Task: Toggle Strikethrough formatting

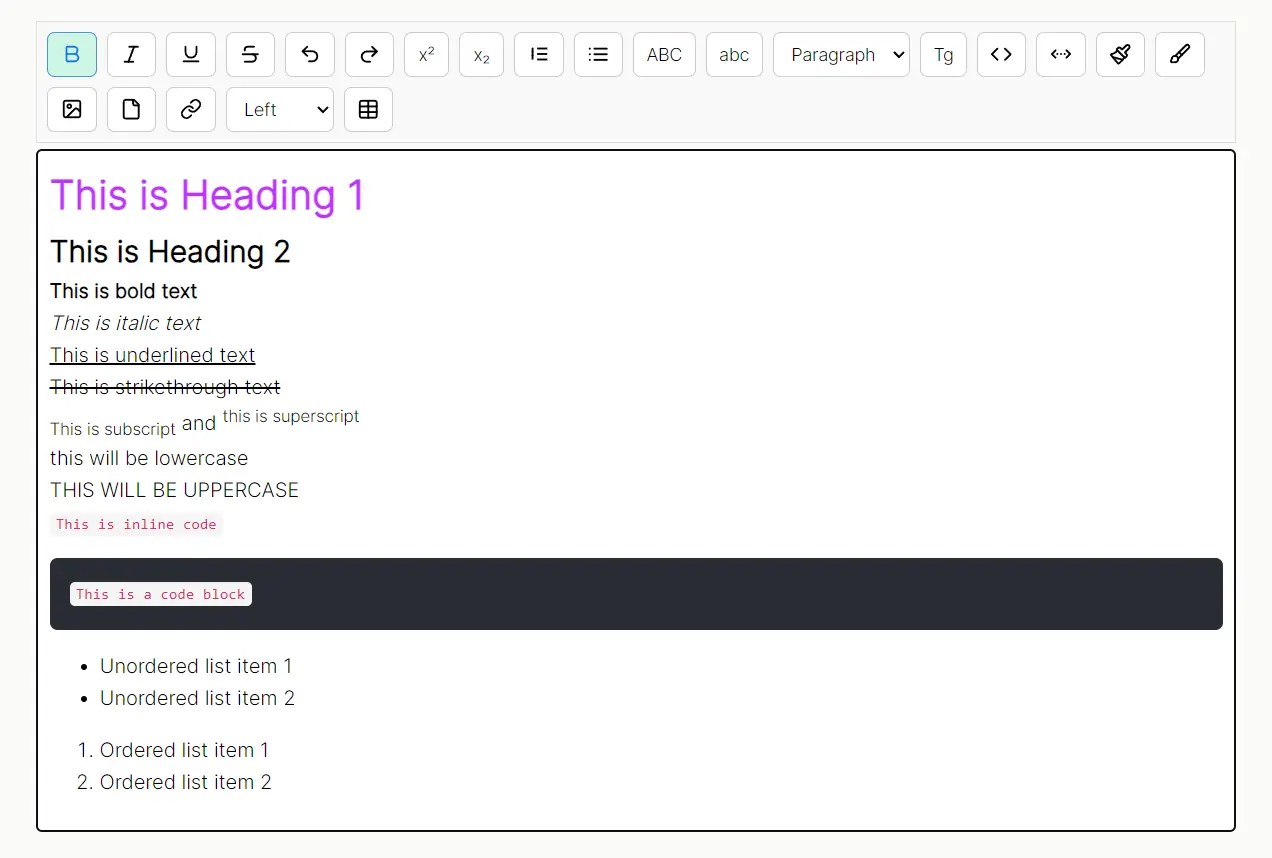Action: pos(250,55)
